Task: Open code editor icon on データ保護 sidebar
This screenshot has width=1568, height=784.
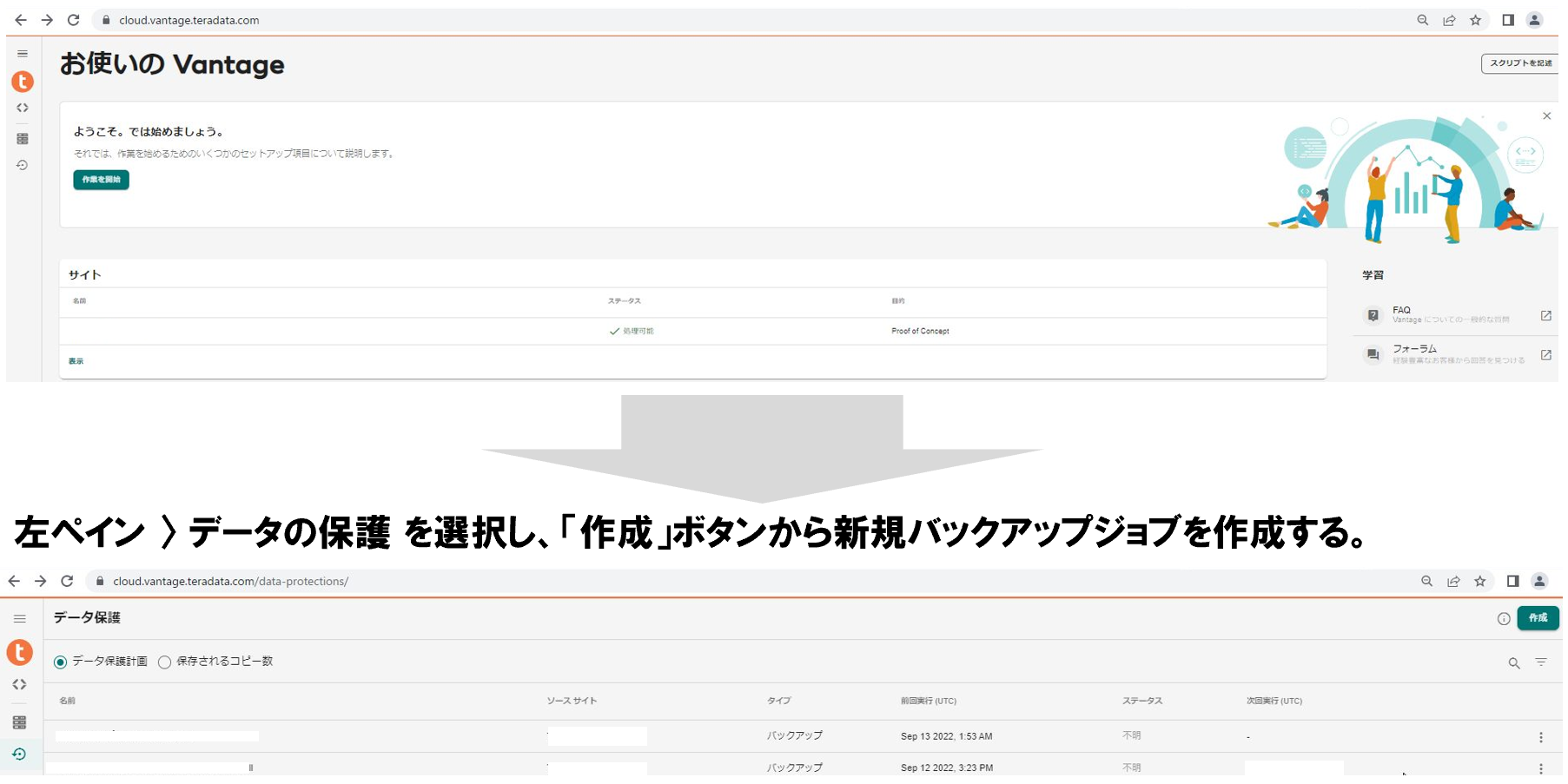Action: coord(19,685)
